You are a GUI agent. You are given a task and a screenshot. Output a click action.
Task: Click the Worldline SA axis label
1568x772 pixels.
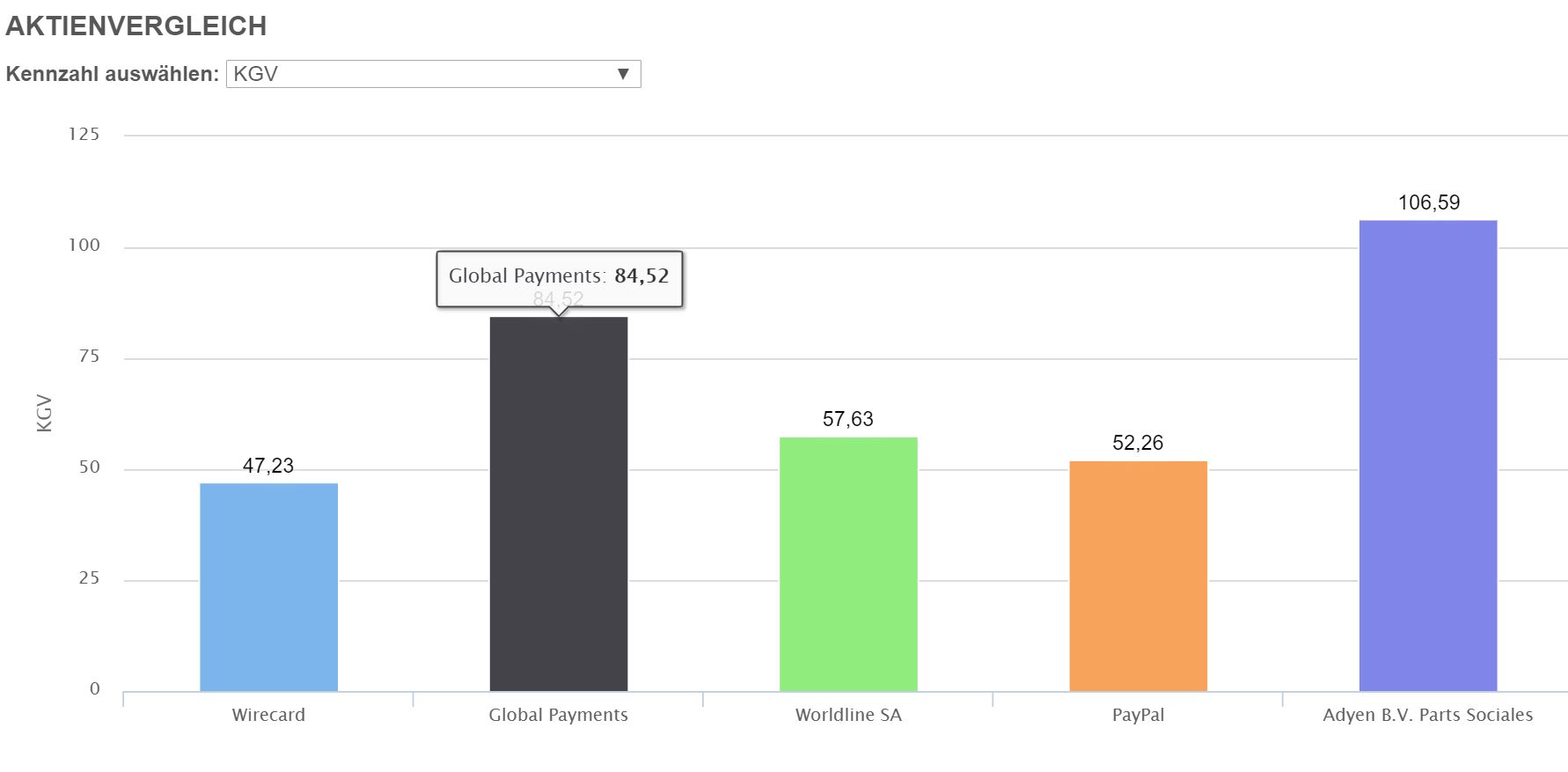[848, 715]
